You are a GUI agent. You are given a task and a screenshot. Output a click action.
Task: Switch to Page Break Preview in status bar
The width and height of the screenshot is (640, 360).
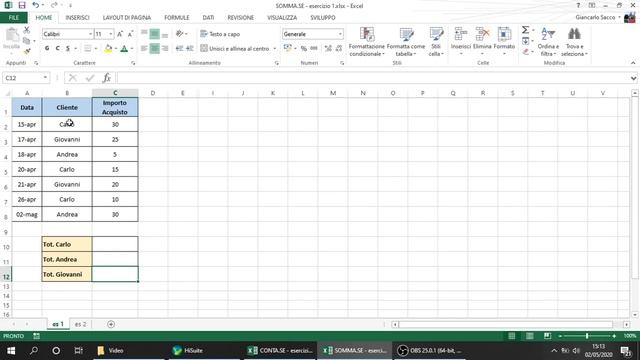[x=547, y=336]
